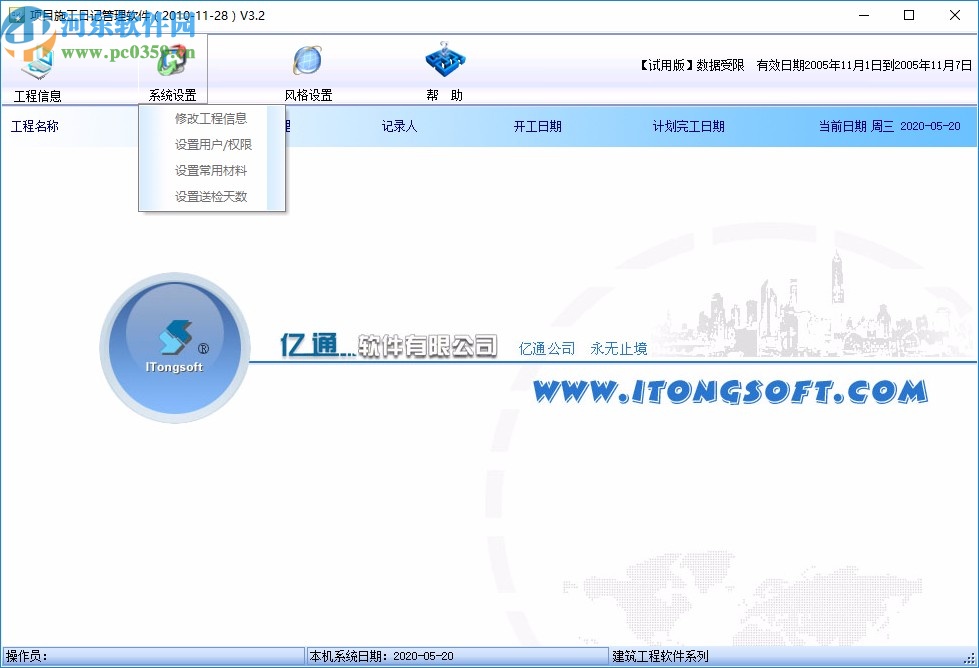Click the 记录人 column header

click(399, 126)
